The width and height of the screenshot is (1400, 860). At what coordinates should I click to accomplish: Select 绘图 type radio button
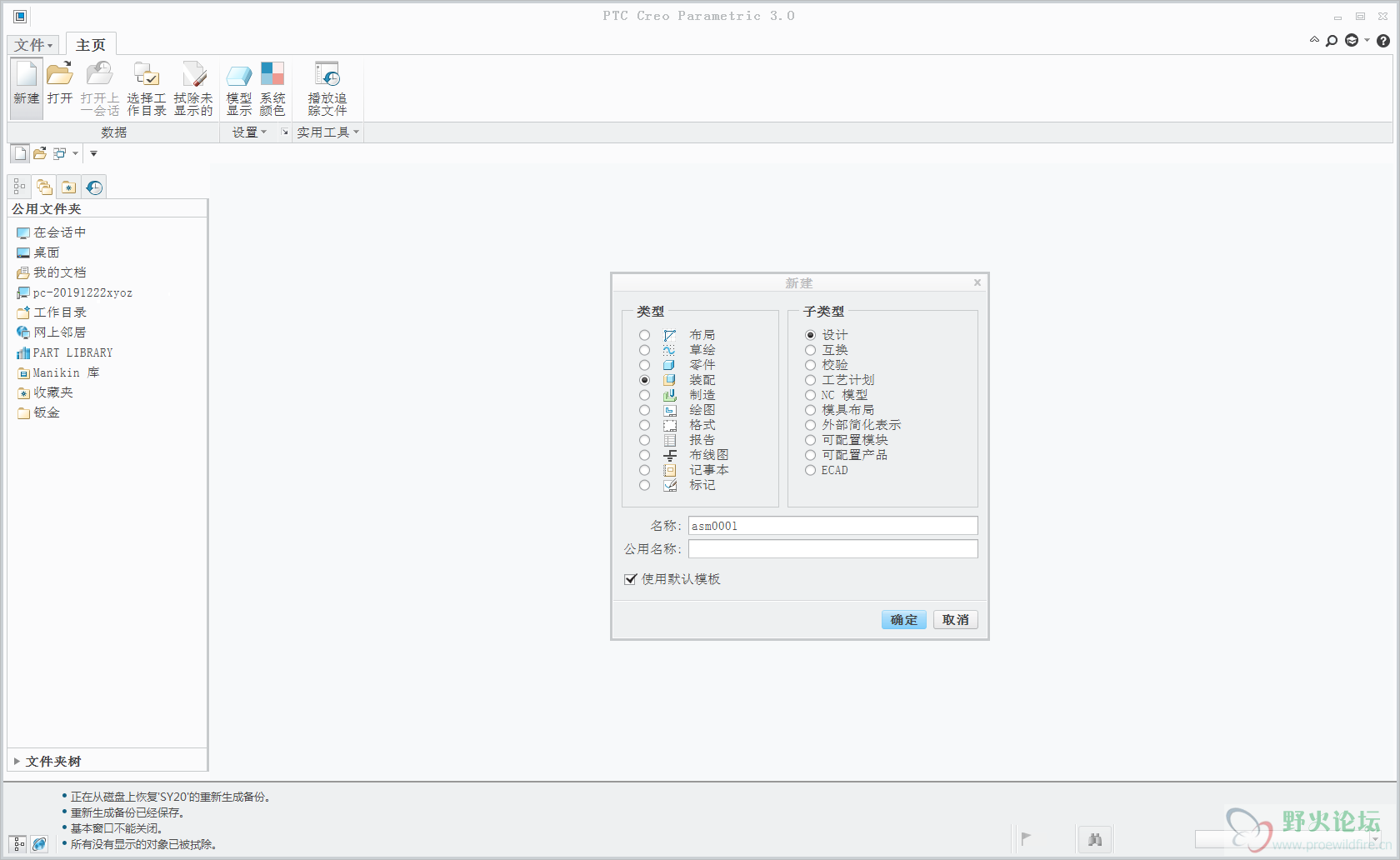click(x=644, y=410)
